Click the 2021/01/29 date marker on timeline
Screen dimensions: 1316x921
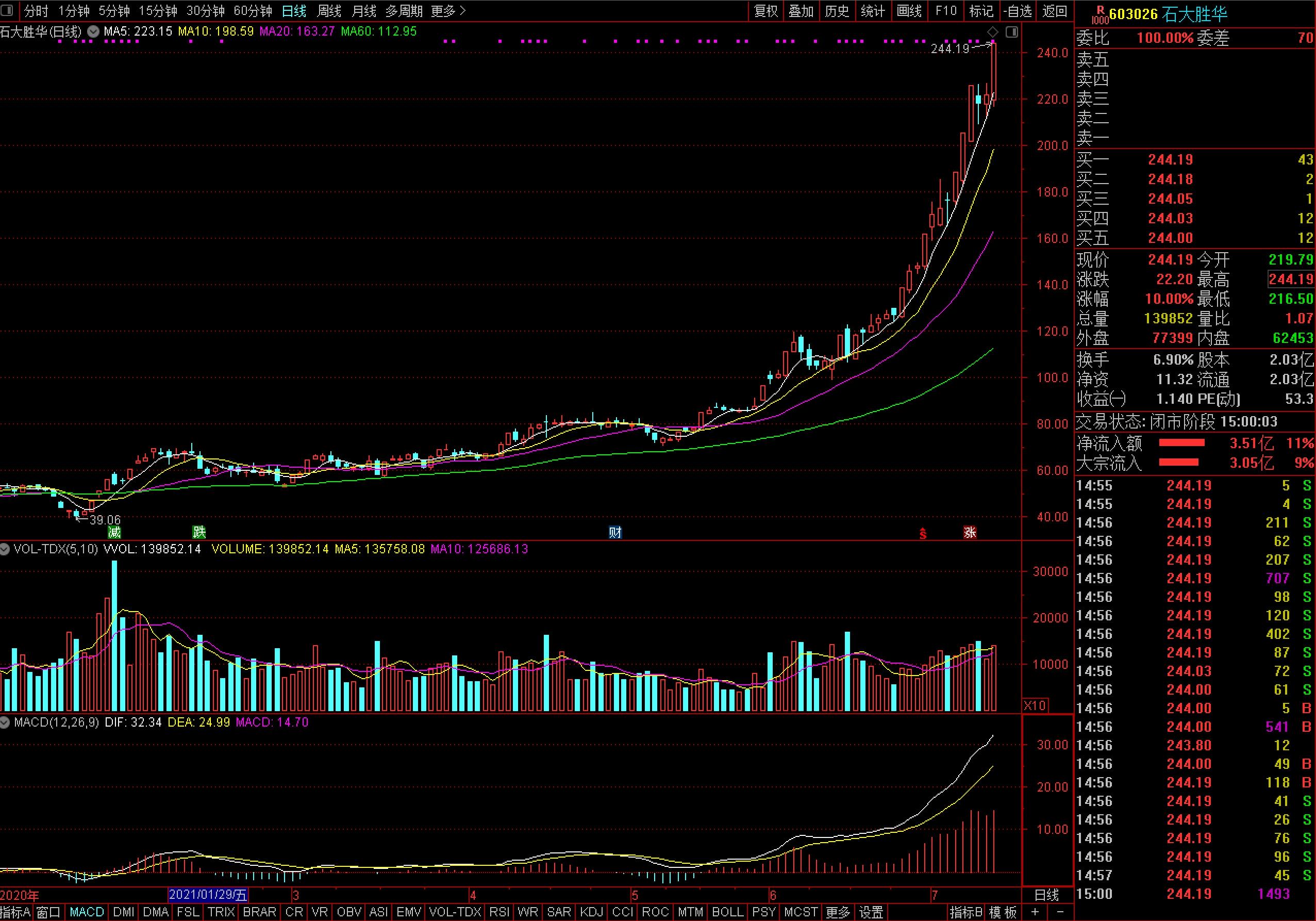[x=208, y=895]
